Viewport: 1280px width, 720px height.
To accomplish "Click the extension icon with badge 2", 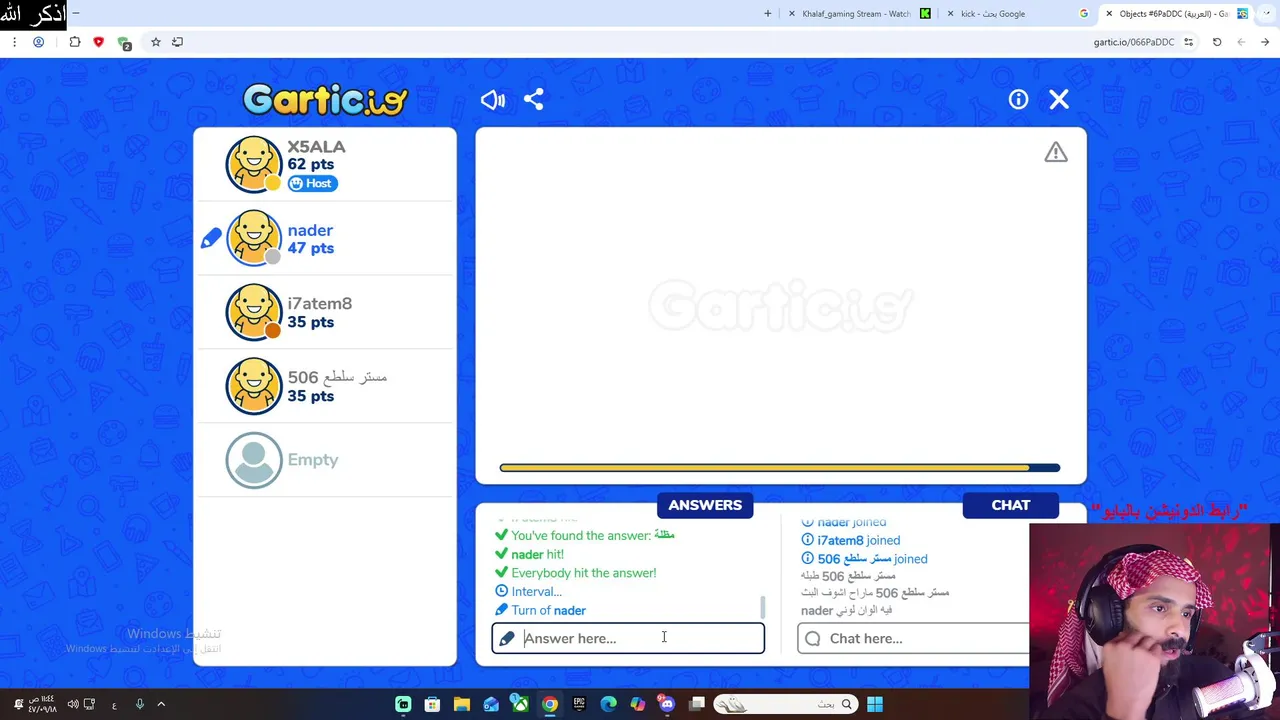I will click(x=124, y=43).
